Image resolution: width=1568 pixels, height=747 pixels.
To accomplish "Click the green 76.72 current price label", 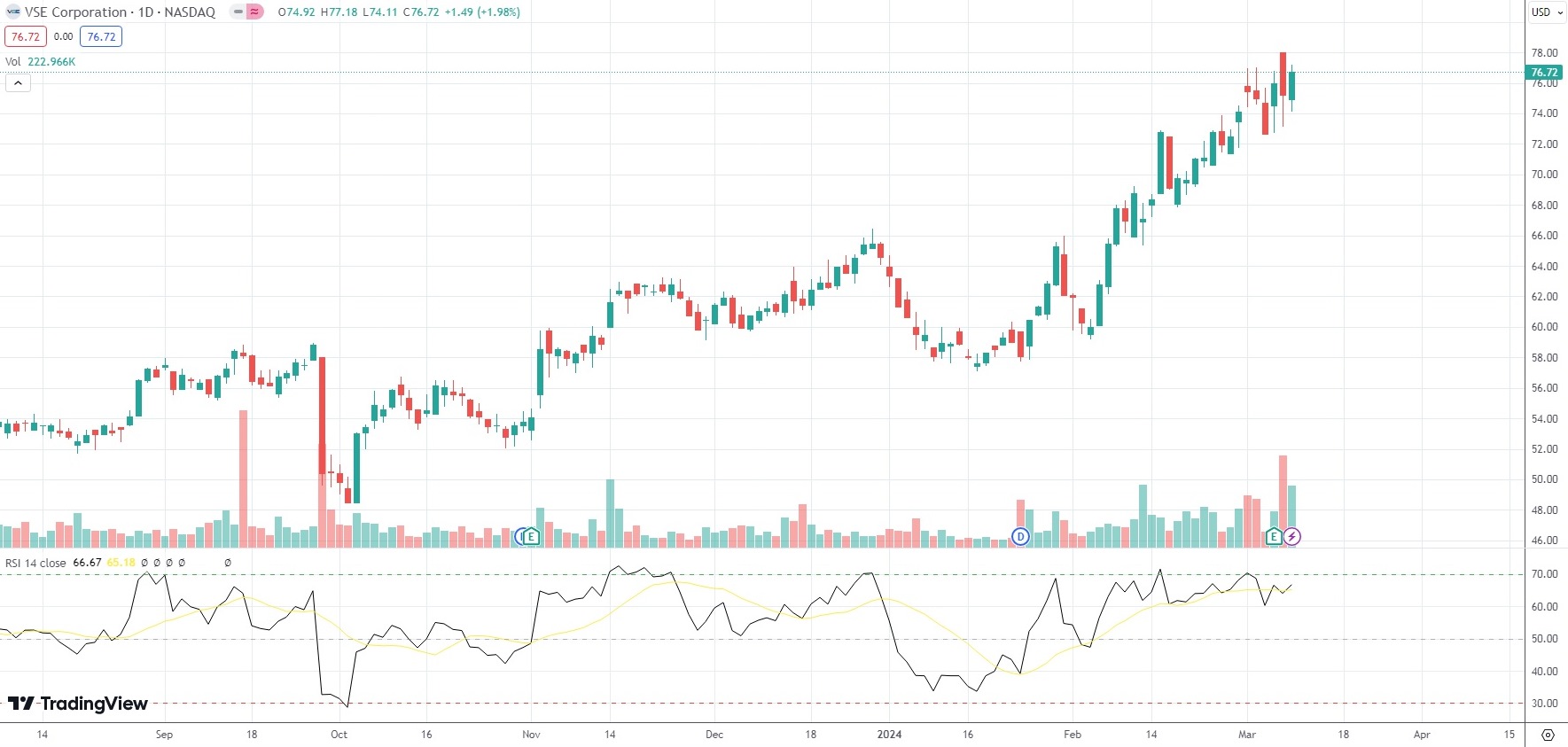I will (x=1544, y=73).
